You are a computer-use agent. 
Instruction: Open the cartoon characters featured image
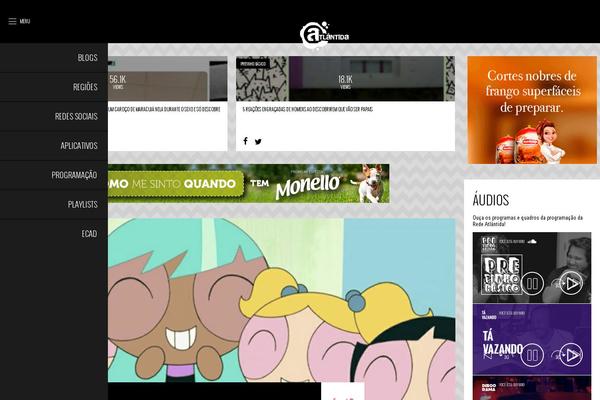(280, 300)
